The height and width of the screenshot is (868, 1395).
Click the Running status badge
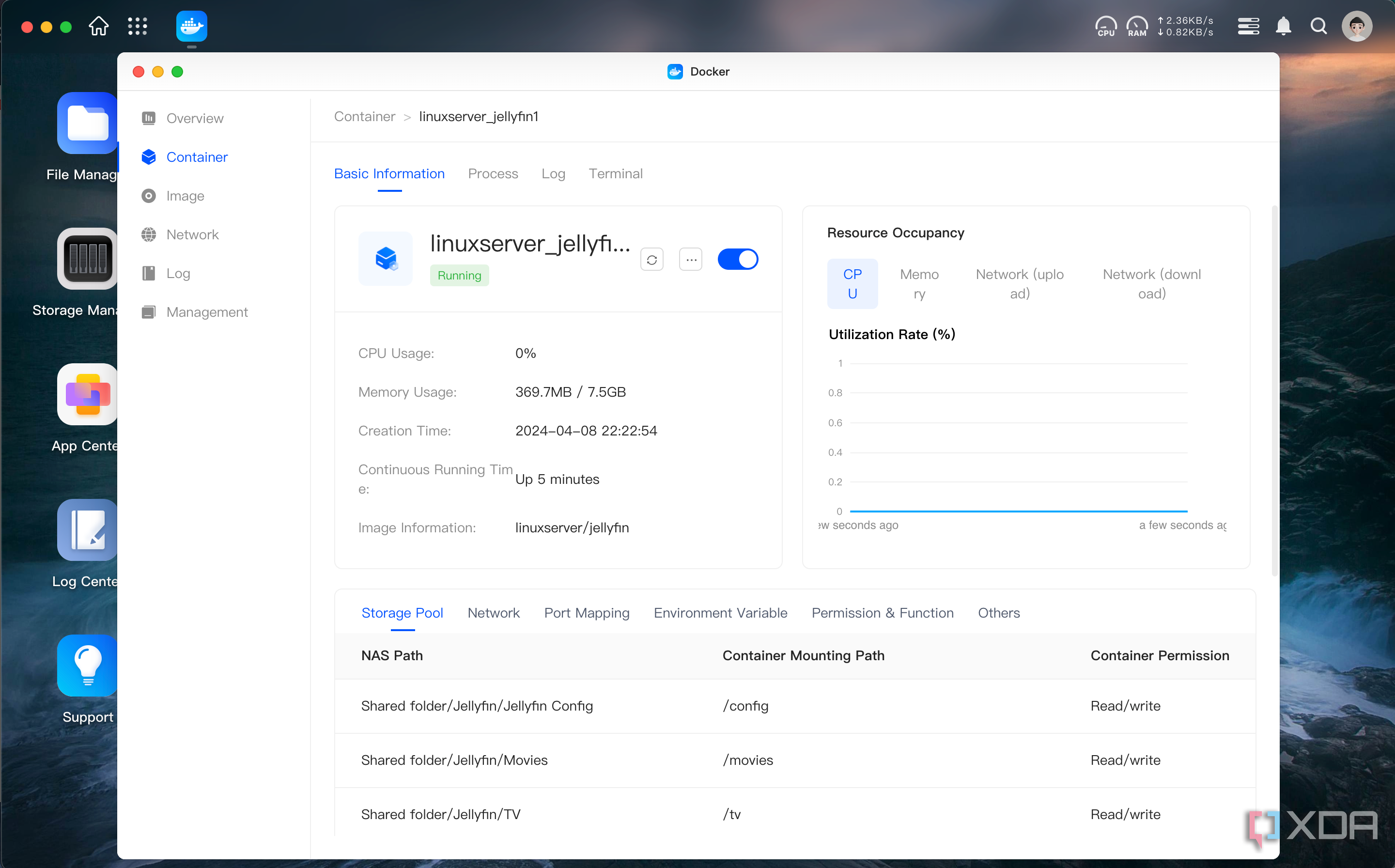pyautogui.click(x=459, y=276)
